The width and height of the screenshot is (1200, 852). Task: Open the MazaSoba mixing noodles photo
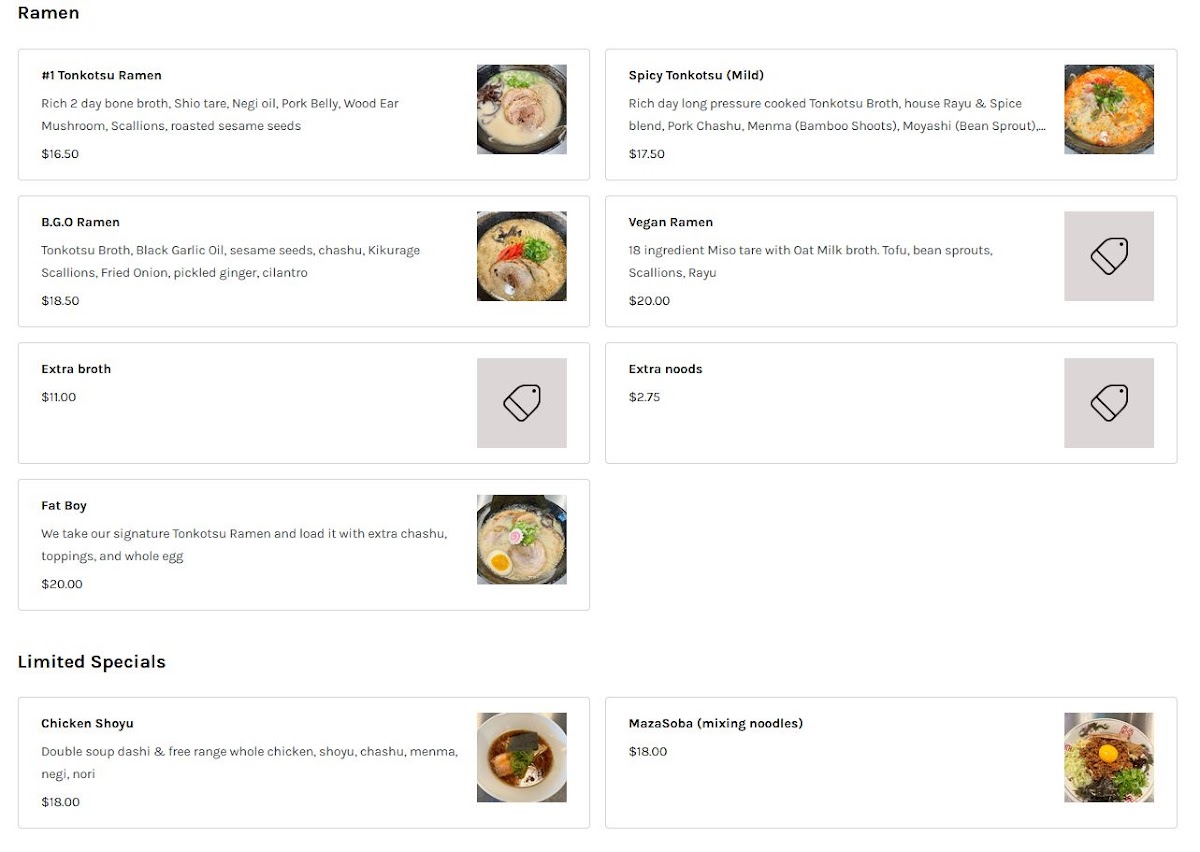click(1108, 757)
